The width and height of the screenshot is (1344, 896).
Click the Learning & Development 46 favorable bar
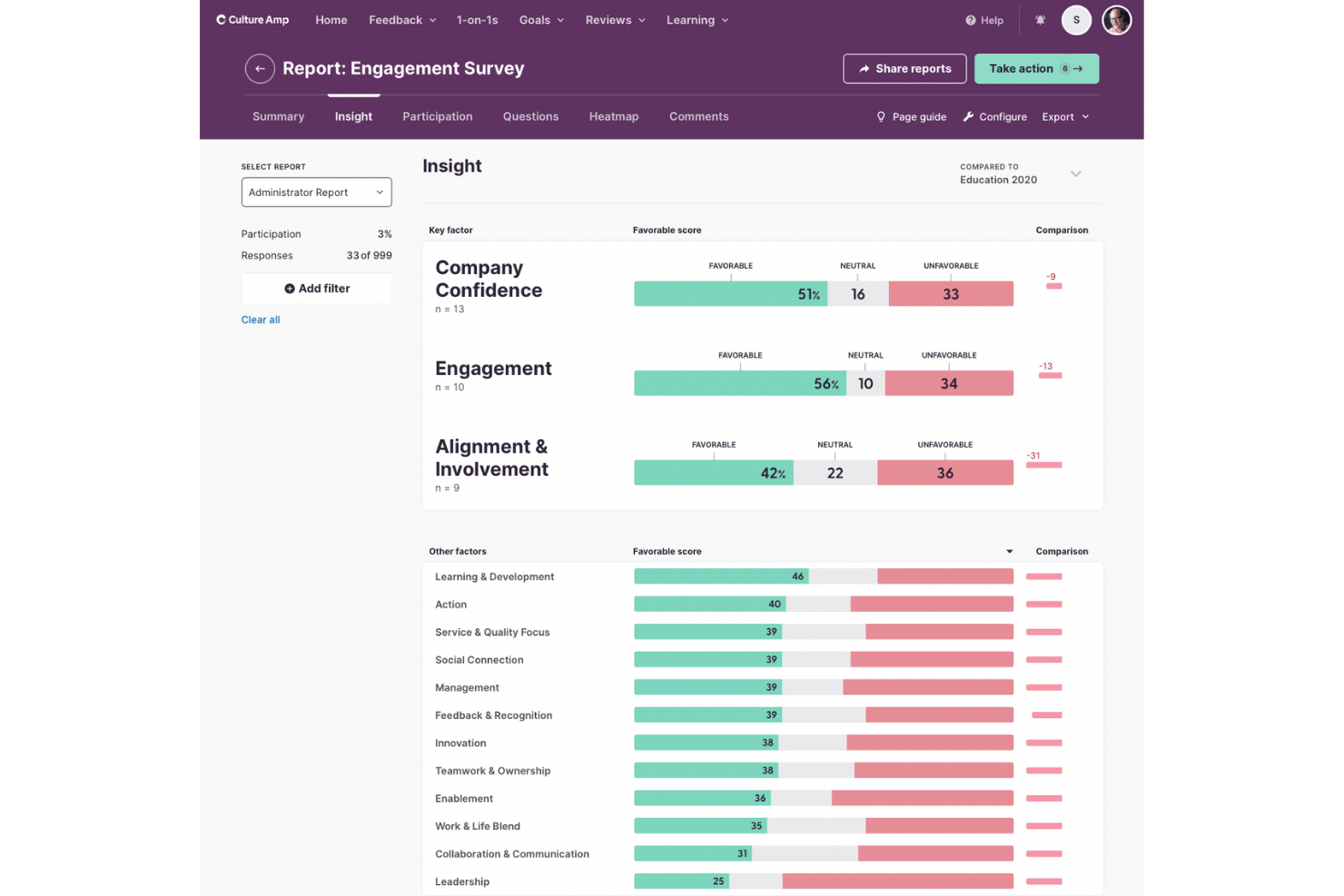(721, 577)
